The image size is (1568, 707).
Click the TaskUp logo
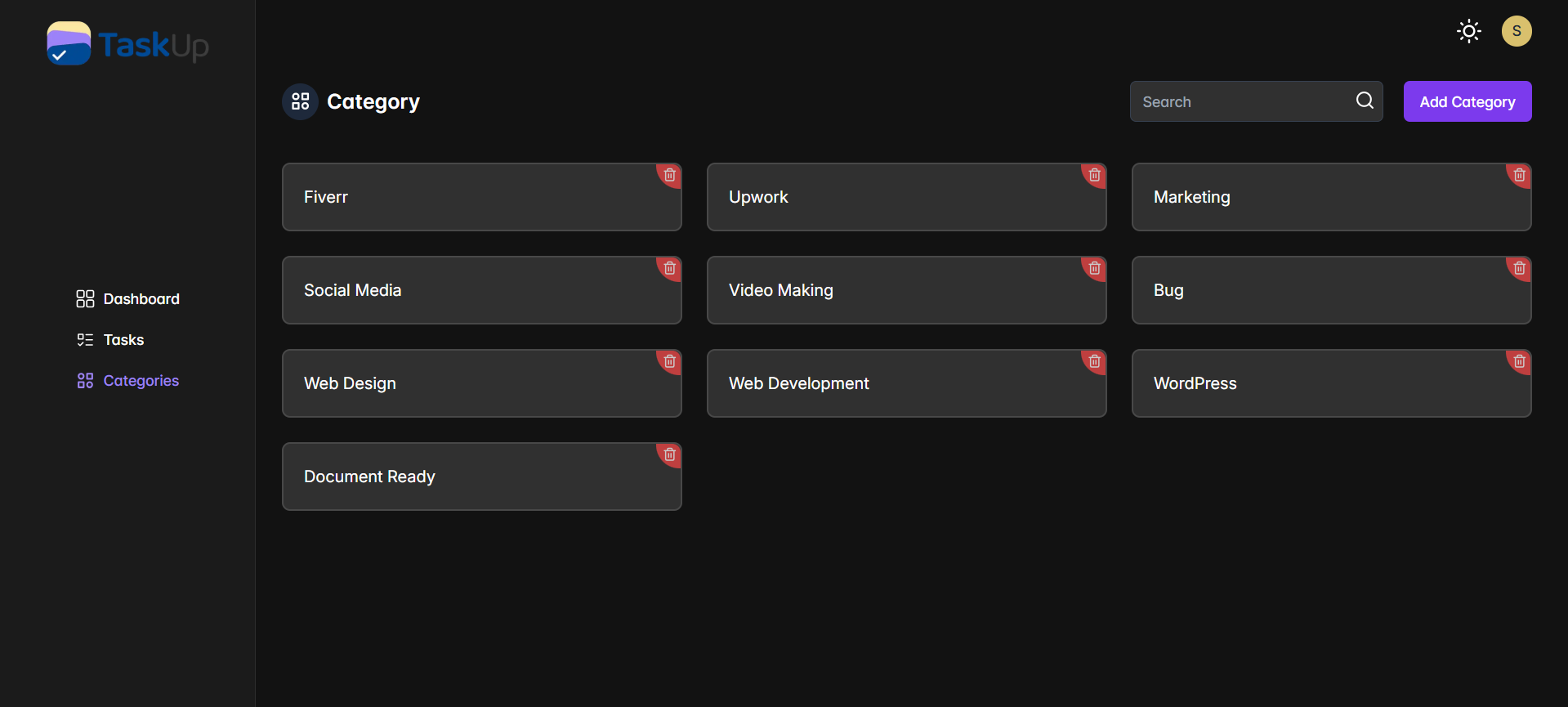click(127, 44)
